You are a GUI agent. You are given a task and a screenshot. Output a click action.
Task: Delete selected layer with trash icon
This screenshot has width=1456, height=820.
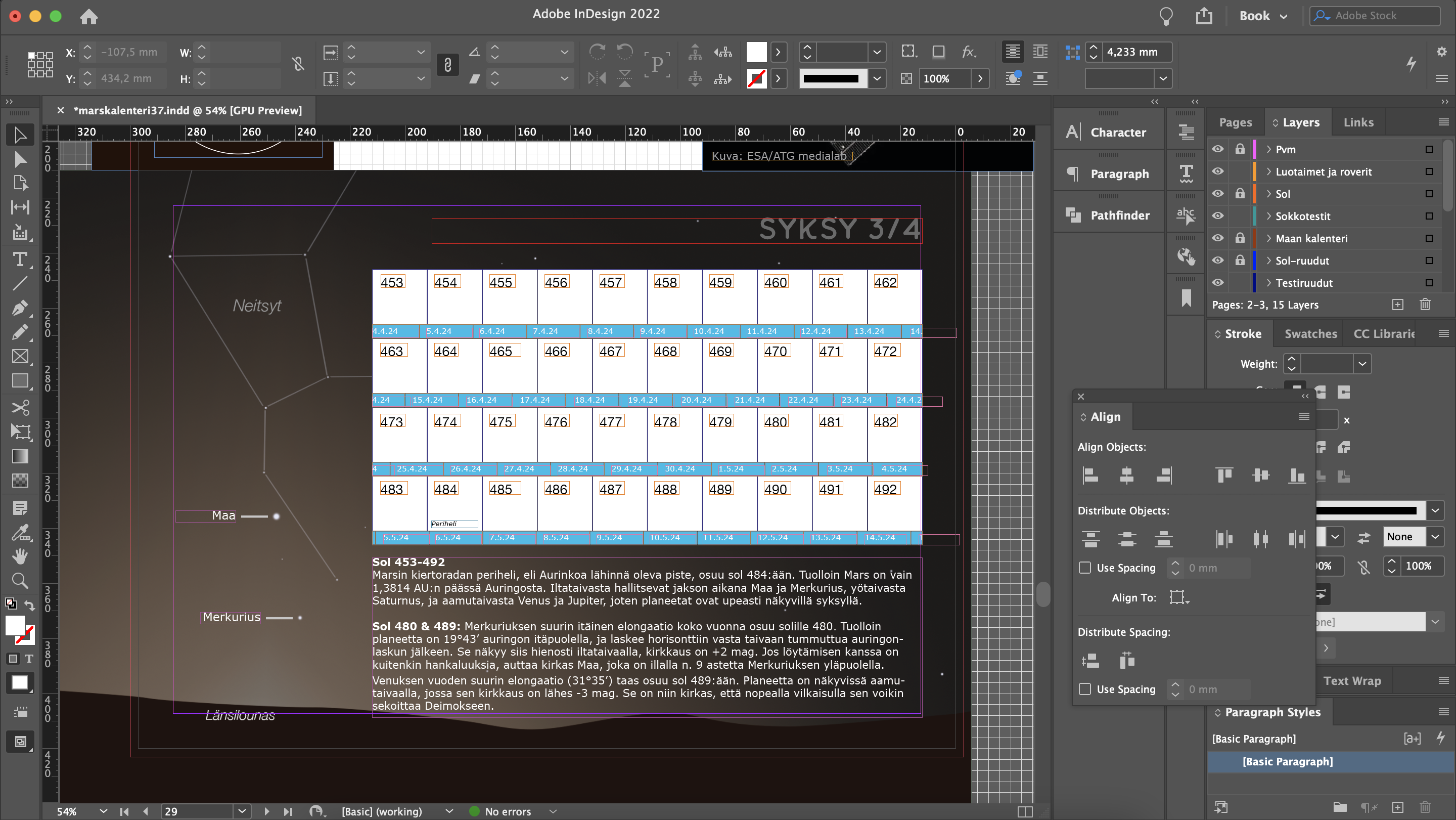pyautogui.click(x=1425, y=305)
